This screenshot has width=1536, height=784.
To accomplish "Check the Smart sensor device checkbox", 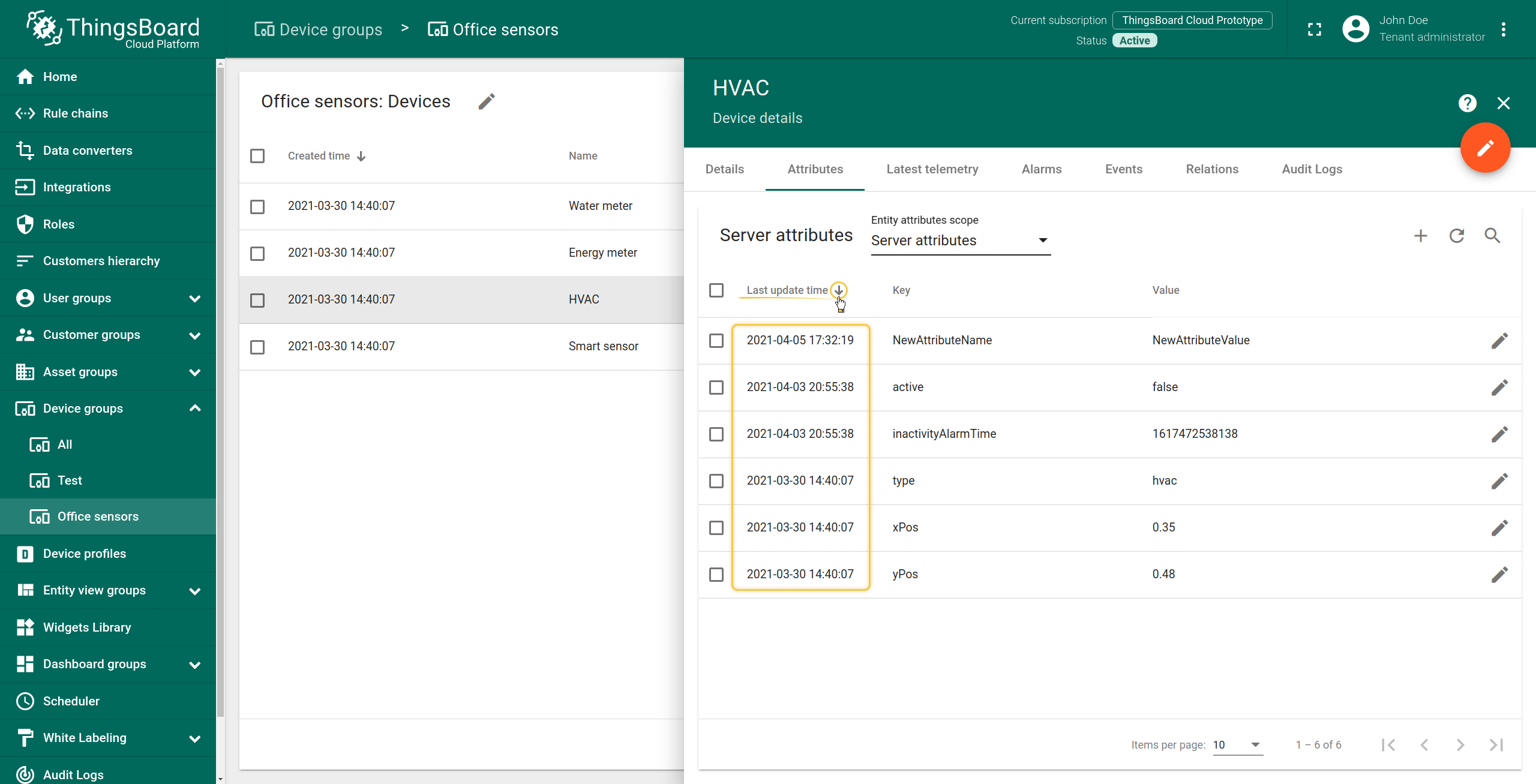I will (257, 347).
